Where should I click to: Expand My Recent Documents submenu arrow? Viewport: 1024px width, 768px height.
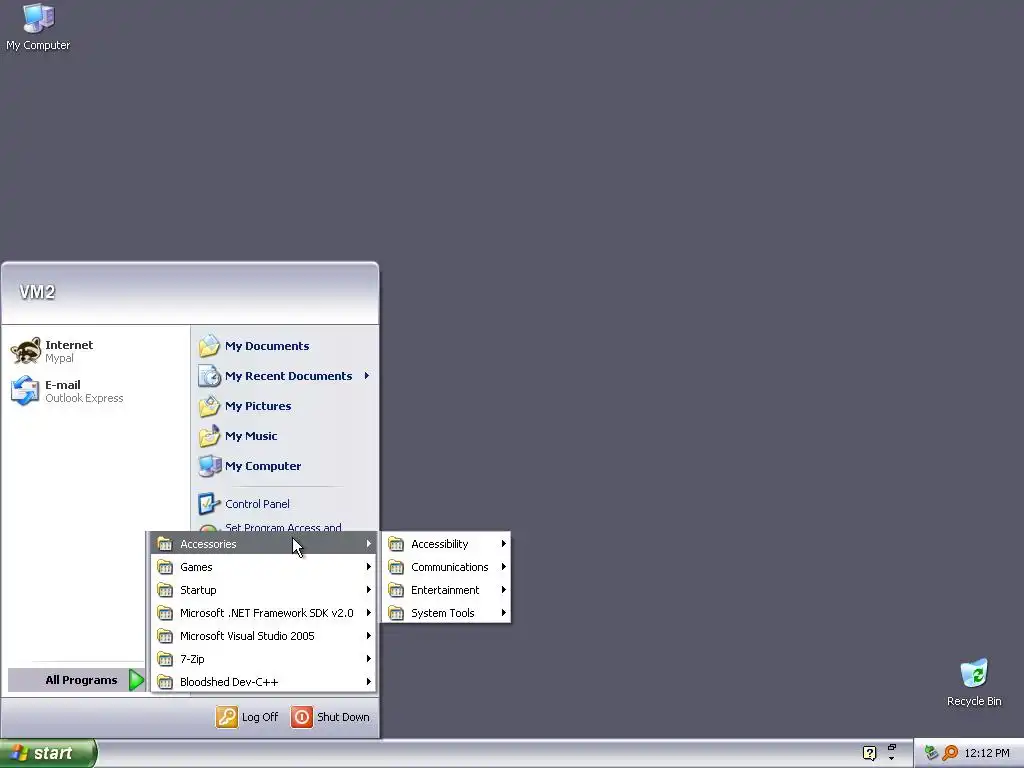click(x=367, y=376)
